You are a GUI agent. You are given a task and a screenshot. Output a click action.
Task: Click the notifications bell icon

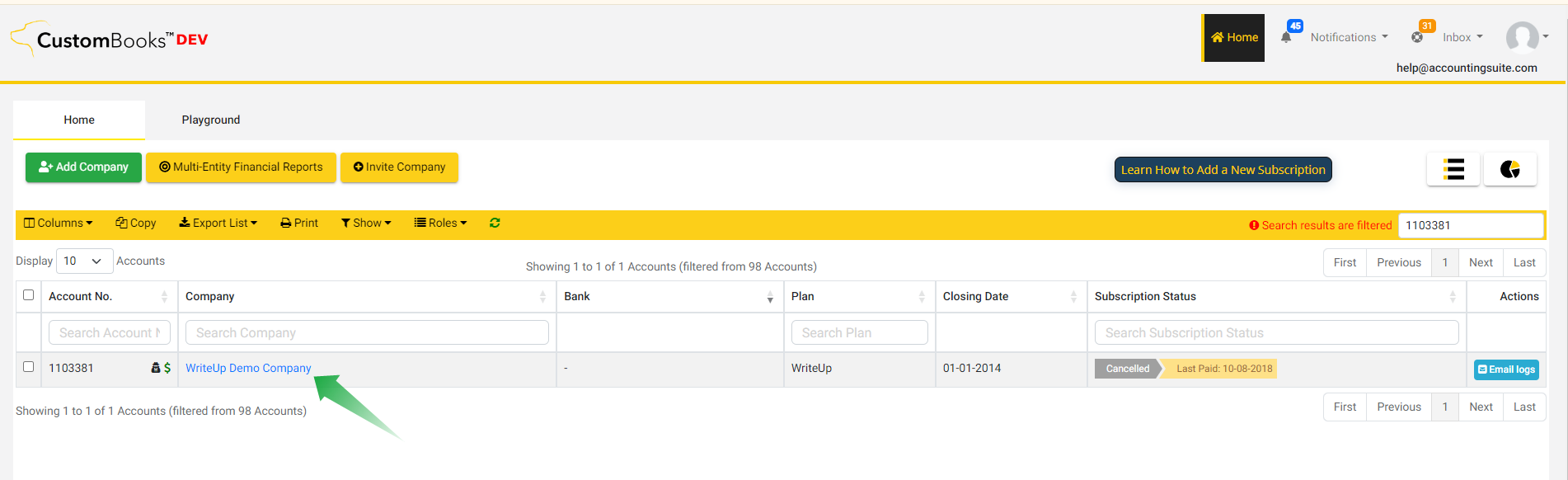tap(1286, 37)
